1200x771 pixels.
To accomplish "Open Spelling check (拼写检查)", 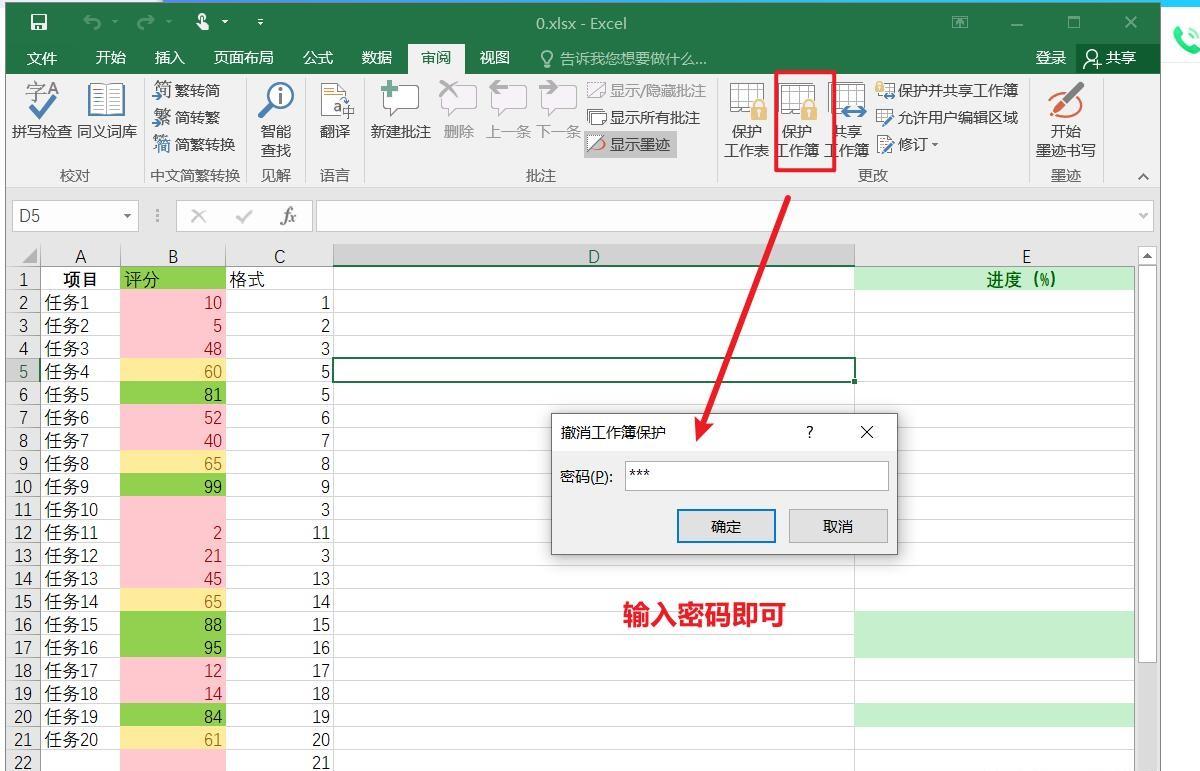I will click(42, 111).
